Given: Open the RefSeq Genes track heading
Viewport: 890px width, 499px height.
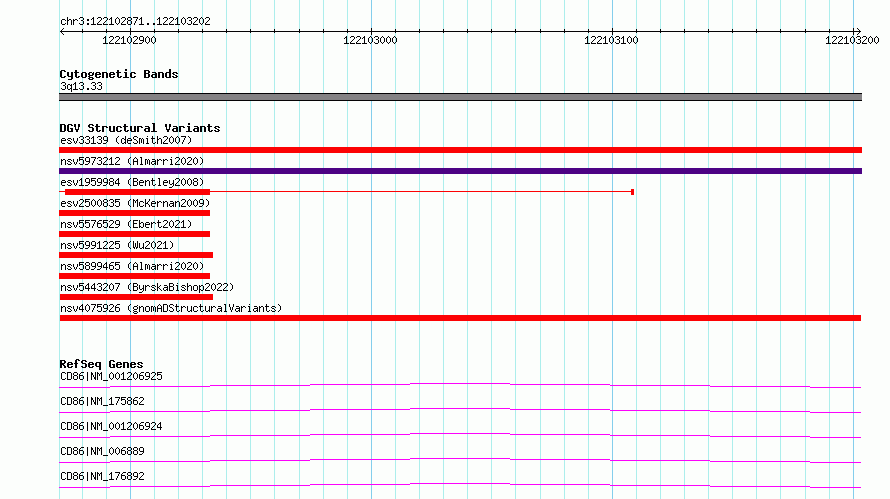Looking at the screenshot, I should click(x=101, y=364).
